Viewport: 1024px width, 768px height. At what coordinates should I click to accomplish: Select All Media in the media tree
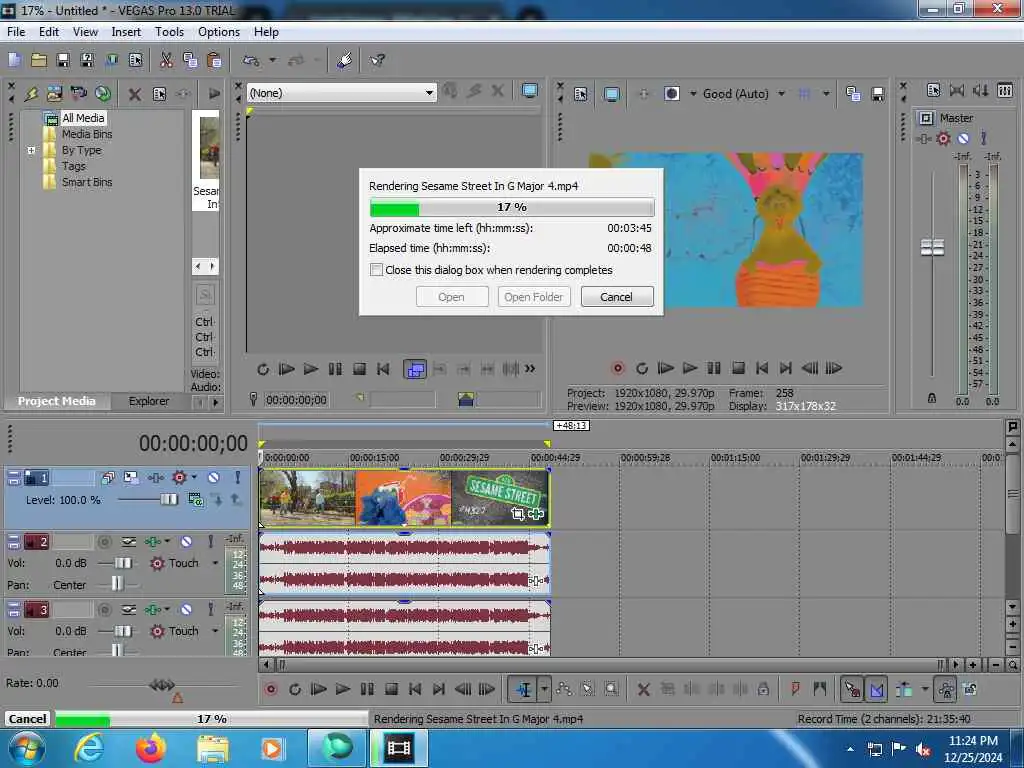[83, 118]
